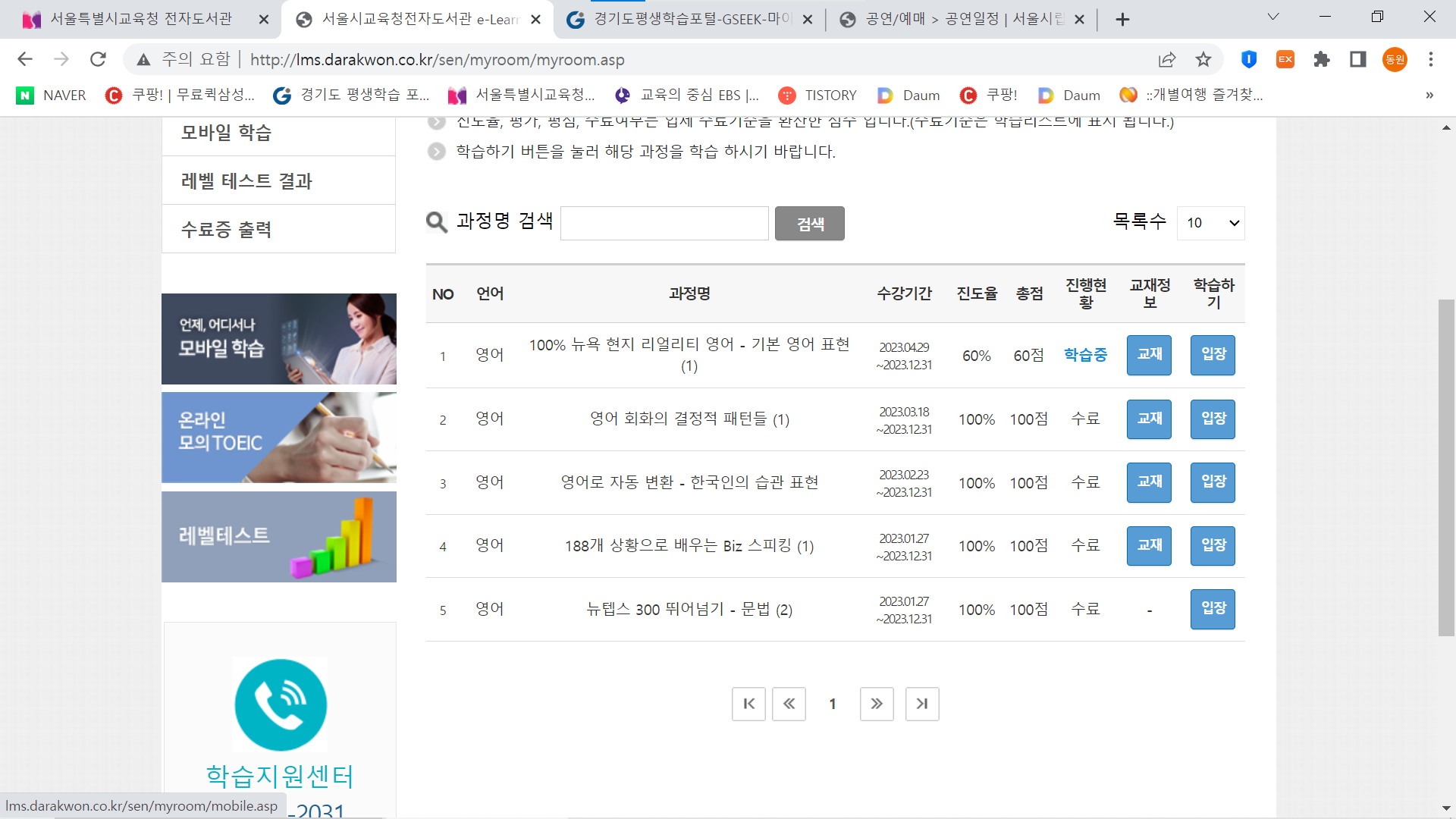Open the 목록수 dropdown
This screenshot has height=819, width=1456.
click(1211, 223)
